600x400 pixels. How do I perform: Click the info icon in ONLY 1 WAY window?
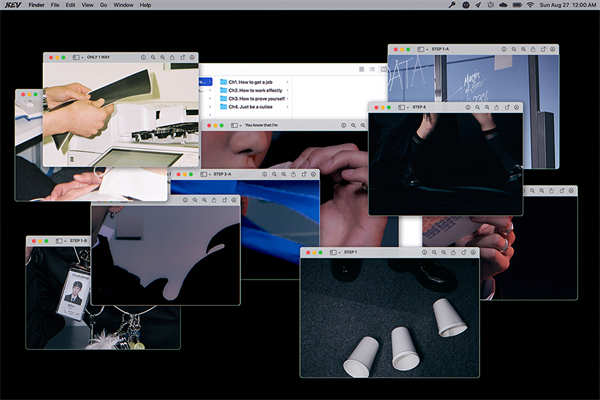click(x=143, y=57)
